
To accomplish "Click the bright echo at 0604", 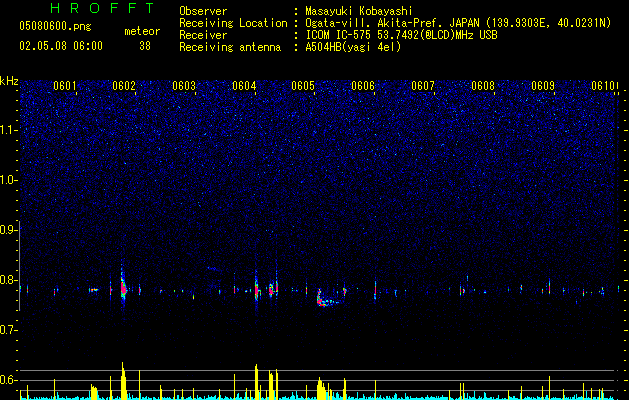I will tap(257, 289).
